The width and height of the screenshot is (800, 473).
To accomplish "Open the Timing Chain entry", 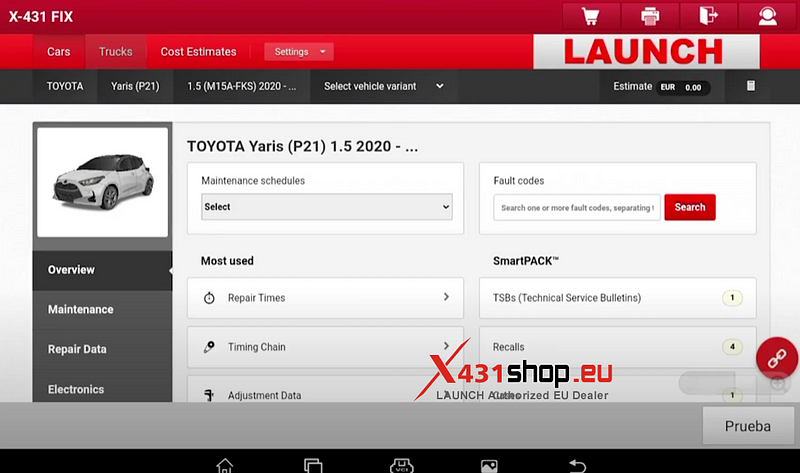I will [x=326, y=347].
